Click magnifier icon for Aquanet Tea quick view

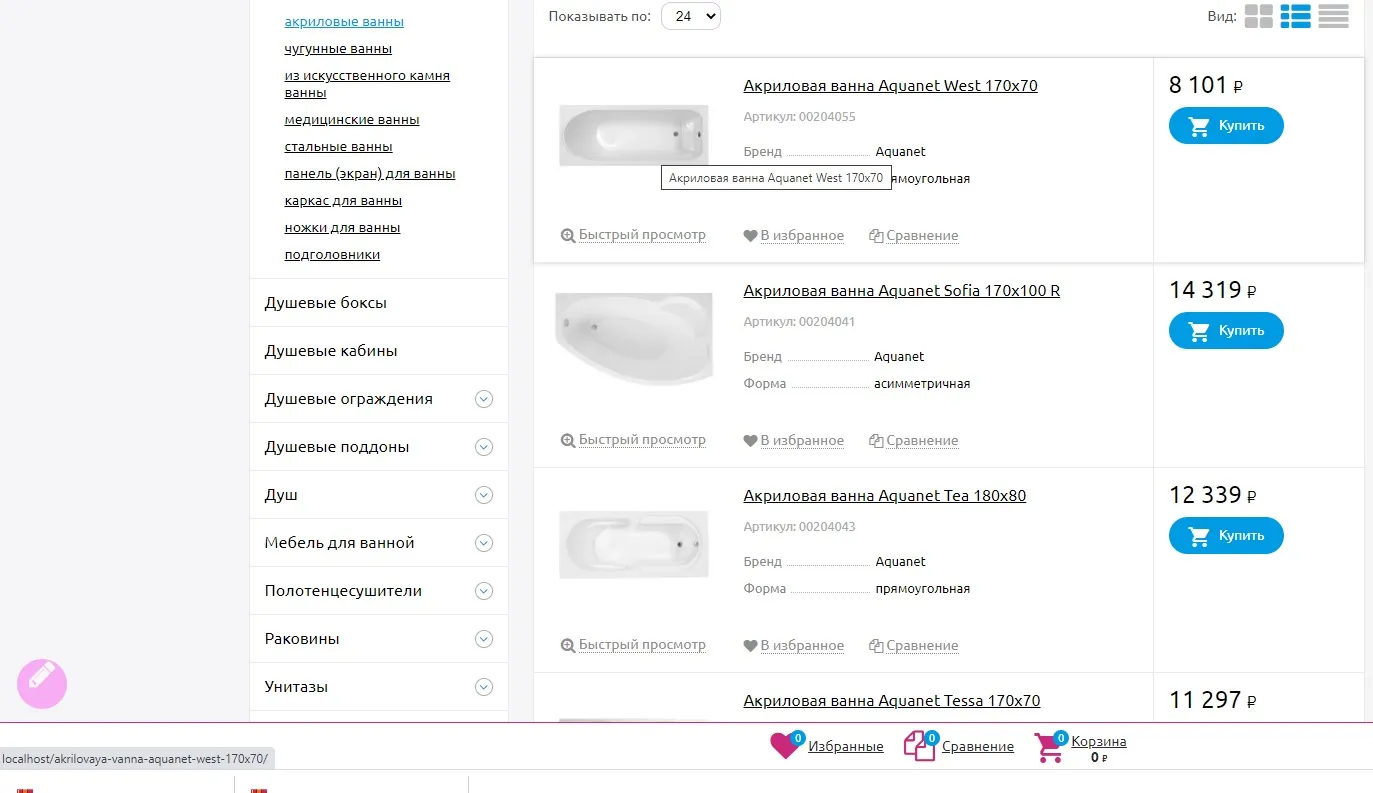[x=568, y=645]
